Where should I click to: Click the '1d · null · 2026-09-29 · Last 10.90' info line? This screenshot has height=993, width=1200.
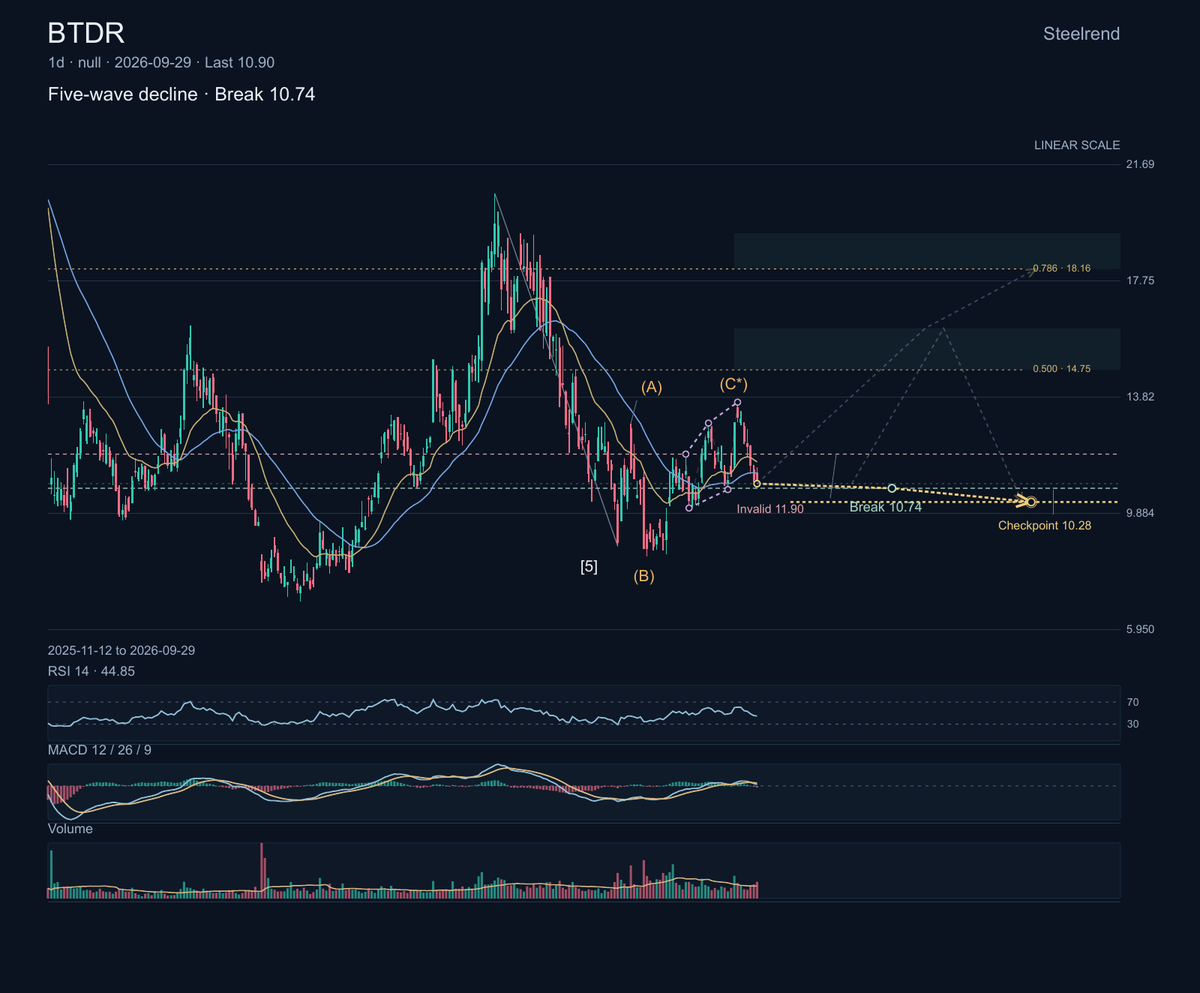161,62
